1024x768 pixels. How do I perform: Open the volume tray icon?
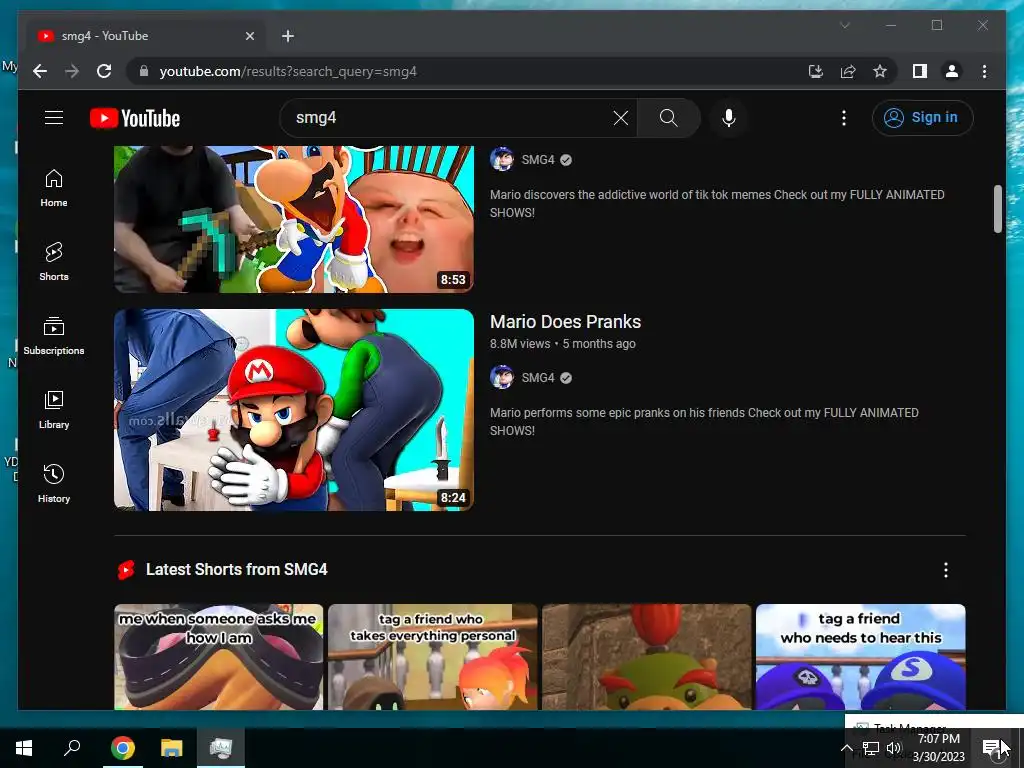pos(894,748)
